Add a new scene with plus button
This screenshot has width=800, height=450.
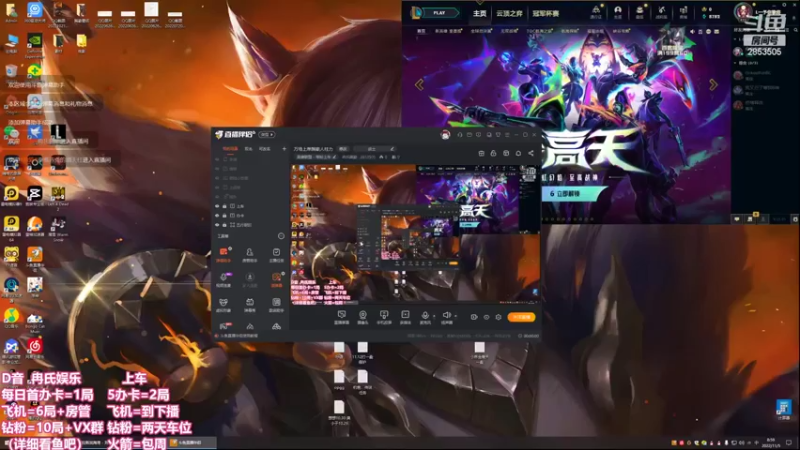pos(284,149)
